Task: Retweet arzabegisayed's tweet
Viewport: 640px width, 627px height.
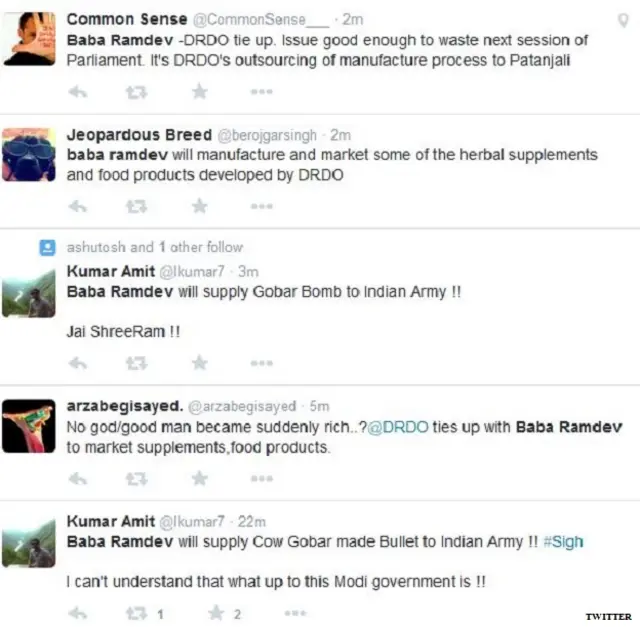Action: [x=136, y=478]
